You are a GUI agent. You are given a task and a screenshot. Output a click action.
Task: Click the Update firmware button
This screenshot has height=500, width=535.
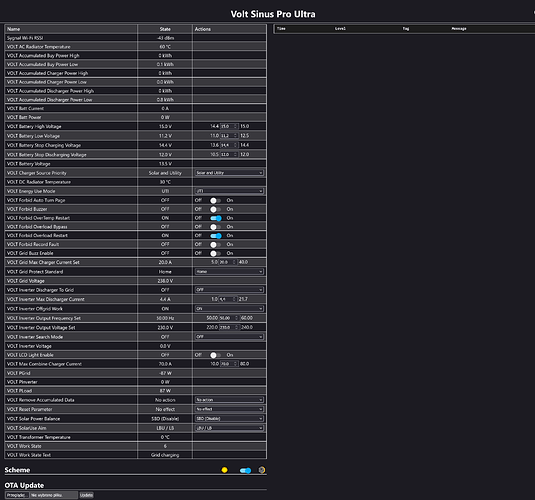86,495
